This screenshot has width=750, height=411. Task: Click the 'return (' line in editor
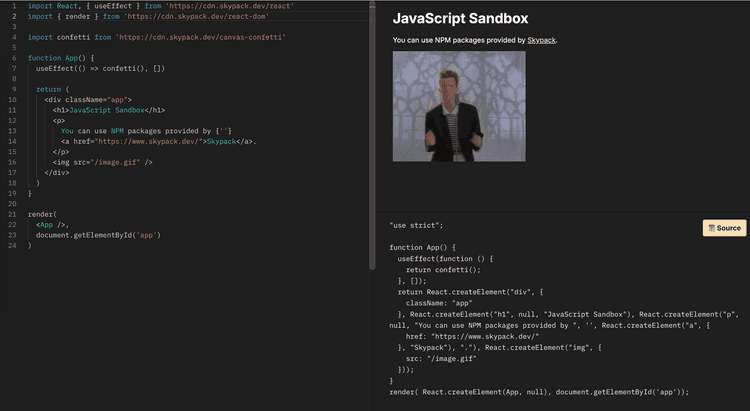(x=53, y=89)
